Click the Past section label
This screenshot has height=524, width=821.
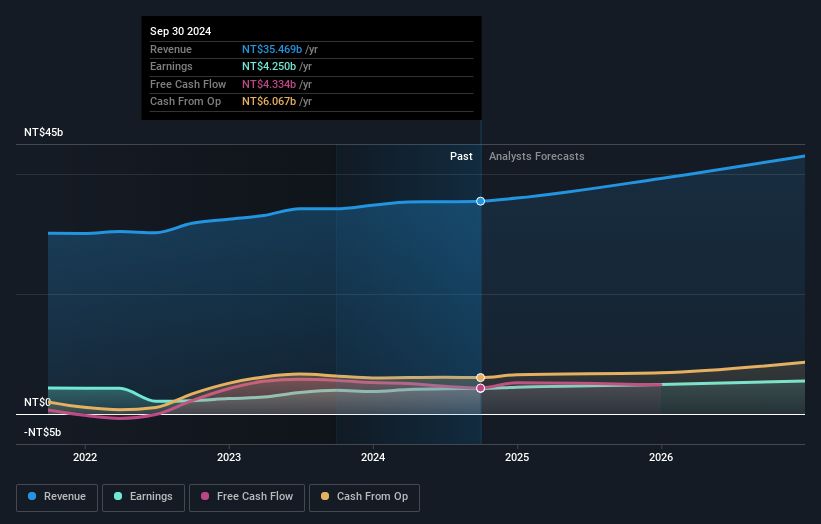[461, 156]
